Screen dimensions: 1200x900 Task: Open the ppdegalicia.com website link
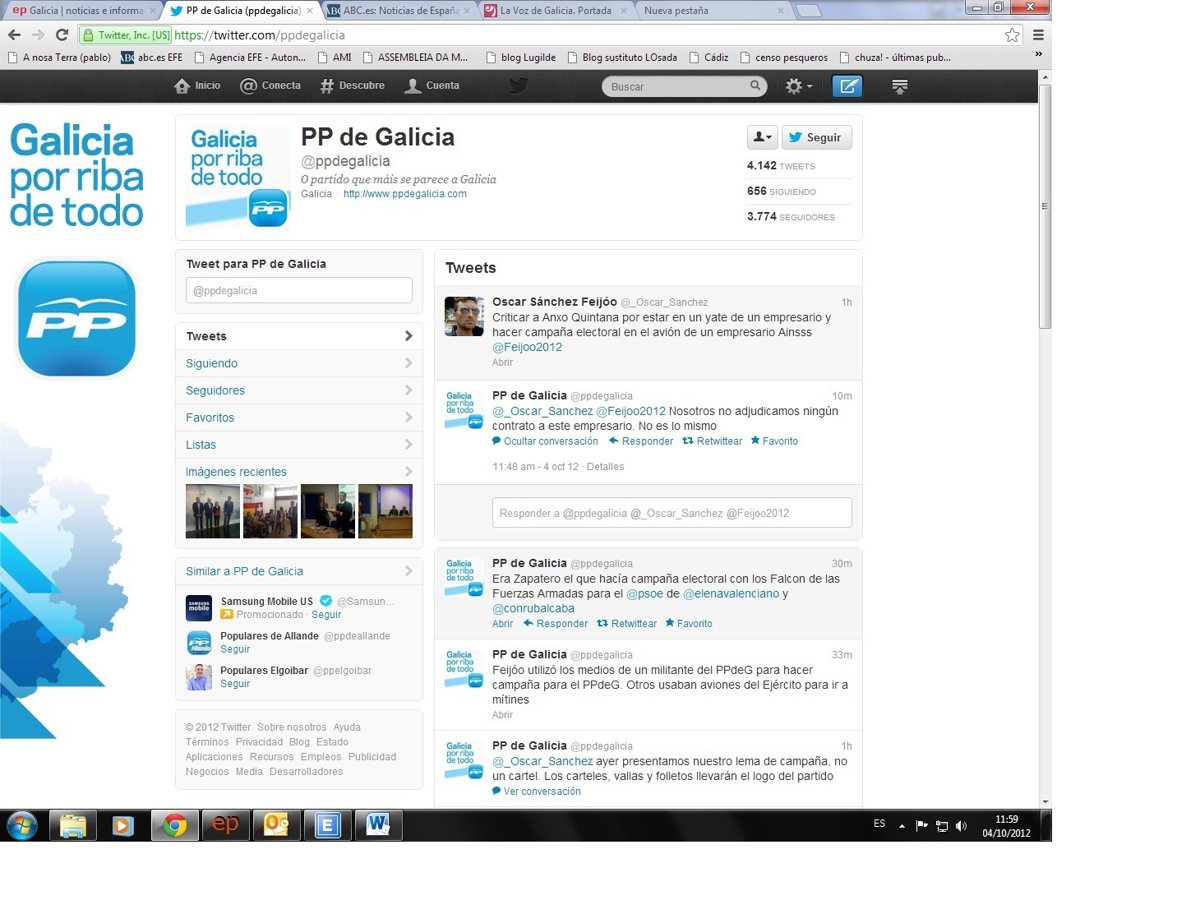click(405, 194)
